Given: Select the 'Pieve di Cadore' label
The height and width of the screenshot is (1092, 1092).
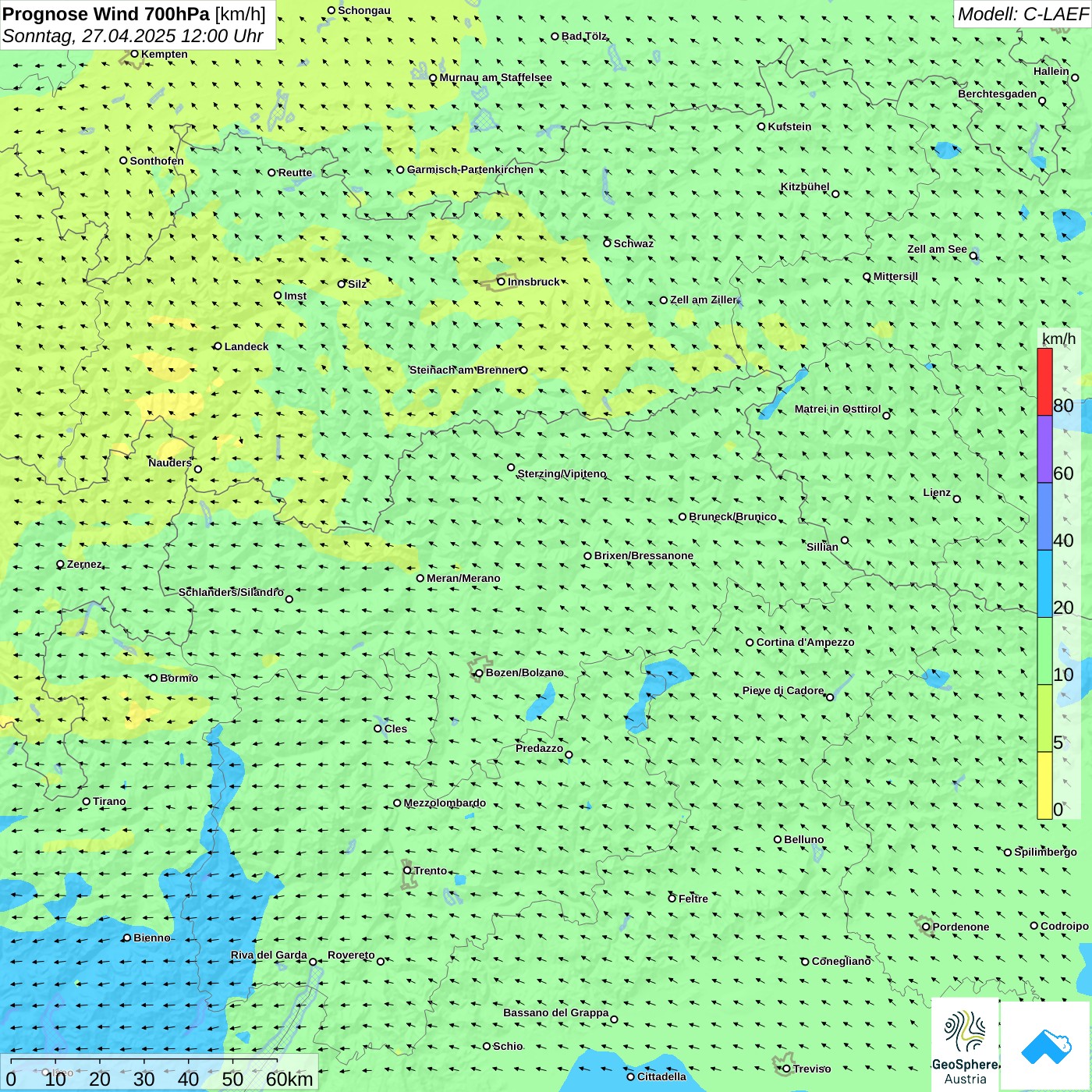Looking at the screenshot, I should (x=783, y=690).
